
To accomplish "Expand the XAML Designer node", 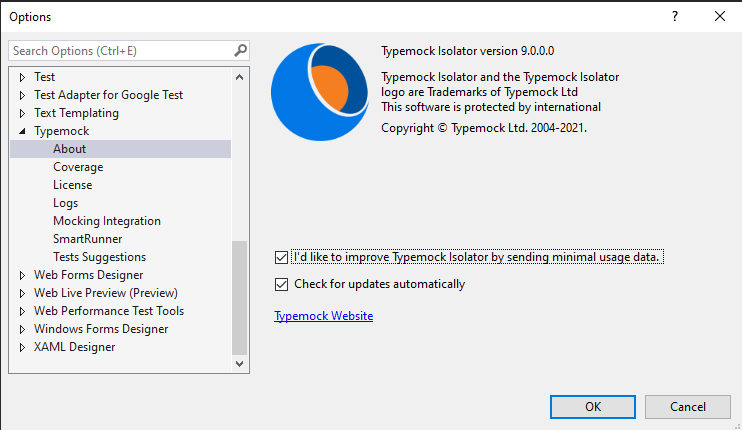I will [23, 347].
